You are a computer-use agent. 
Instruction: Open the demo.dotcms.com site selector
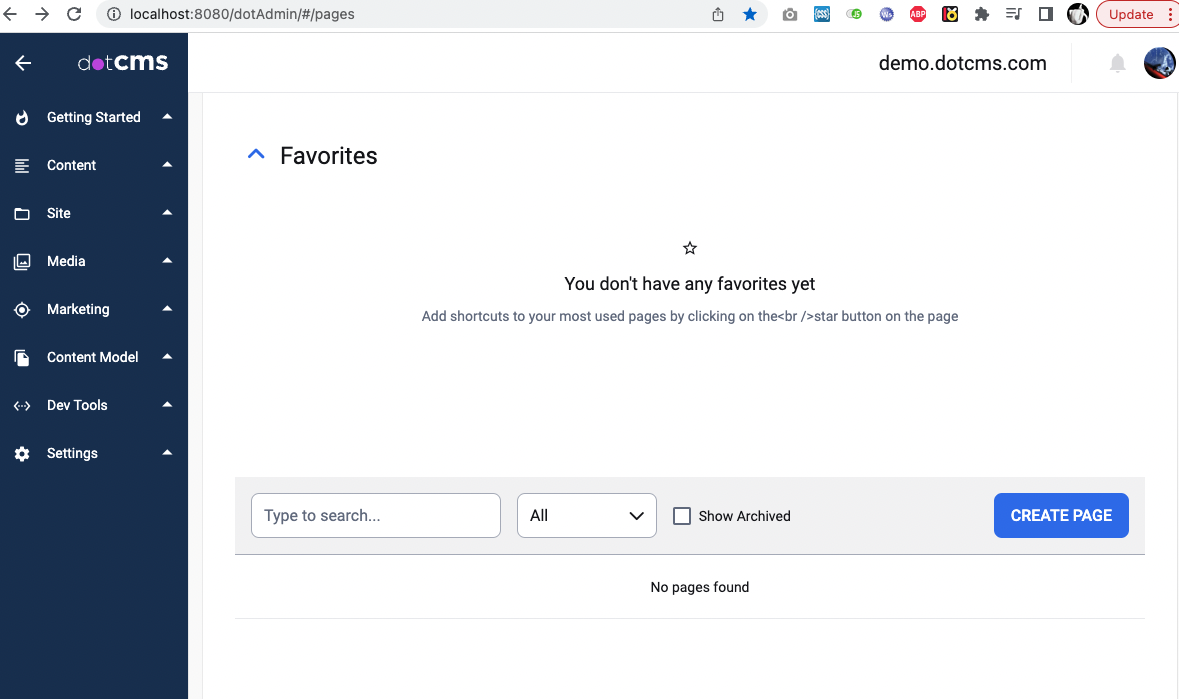click(963, 63)
